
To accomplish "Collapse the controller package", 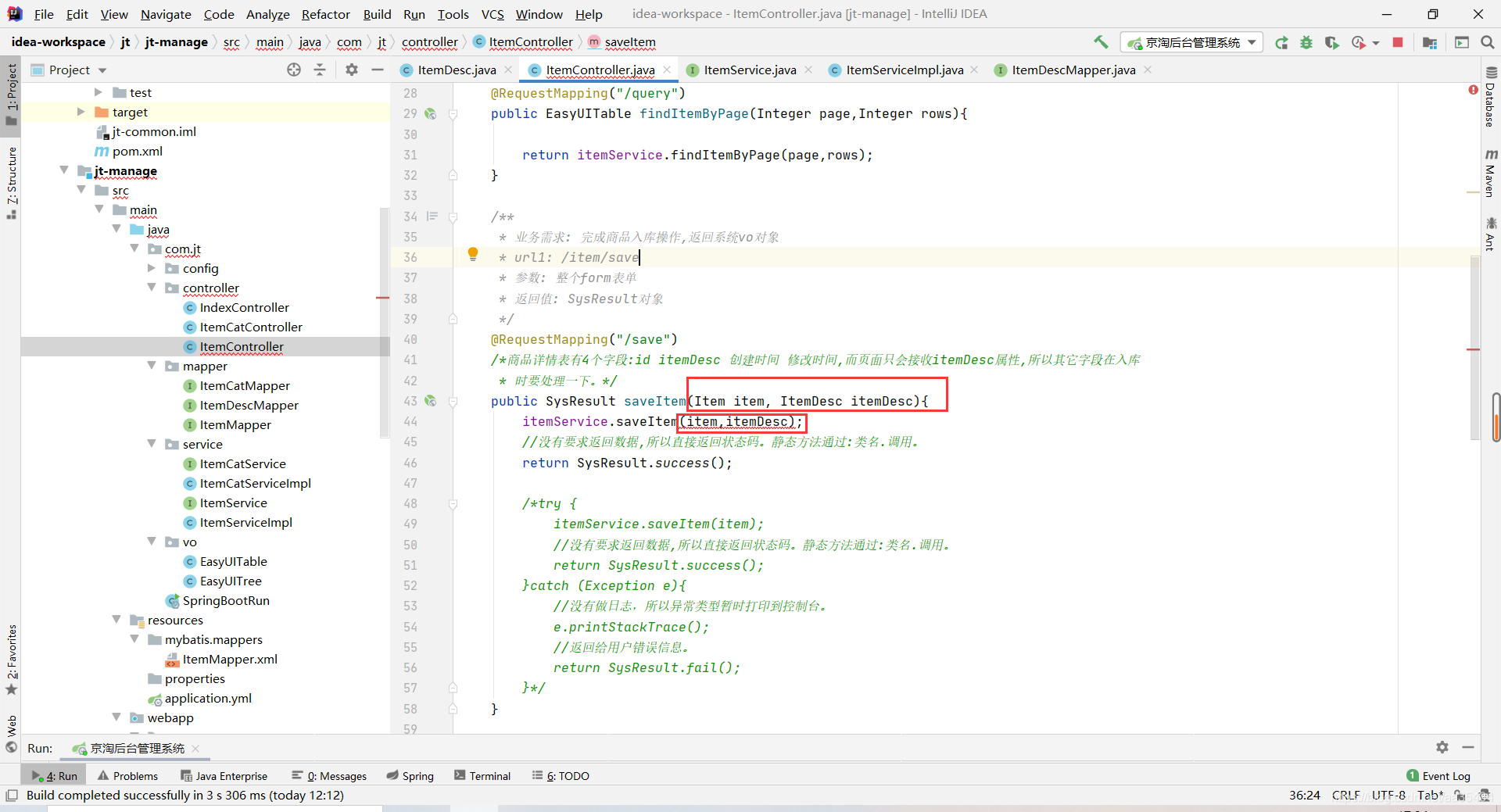I will (x=152, y=288).
